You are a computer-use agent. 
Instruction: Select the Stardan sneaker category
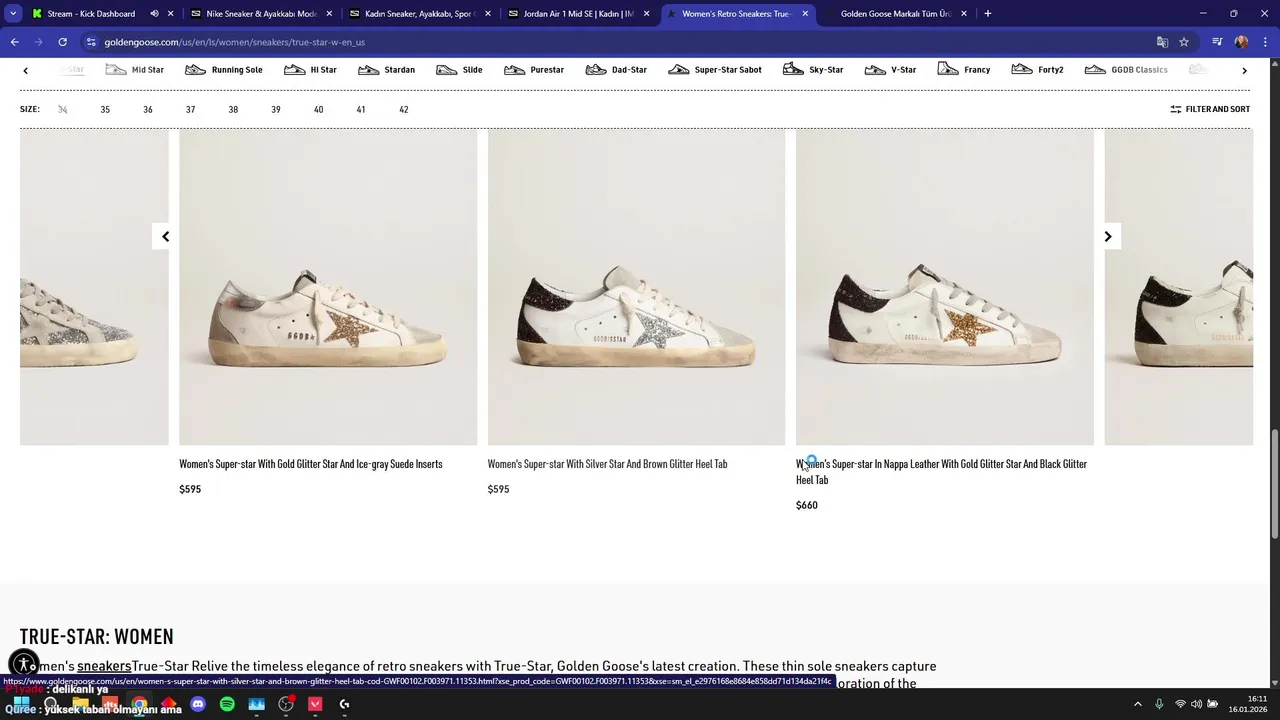(386, 70)
